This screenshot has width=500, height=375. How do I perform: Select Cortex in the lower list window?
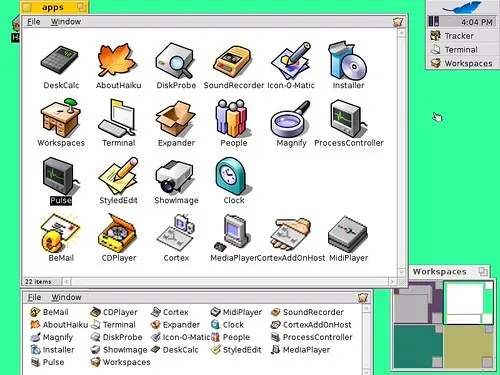(169, 312)
